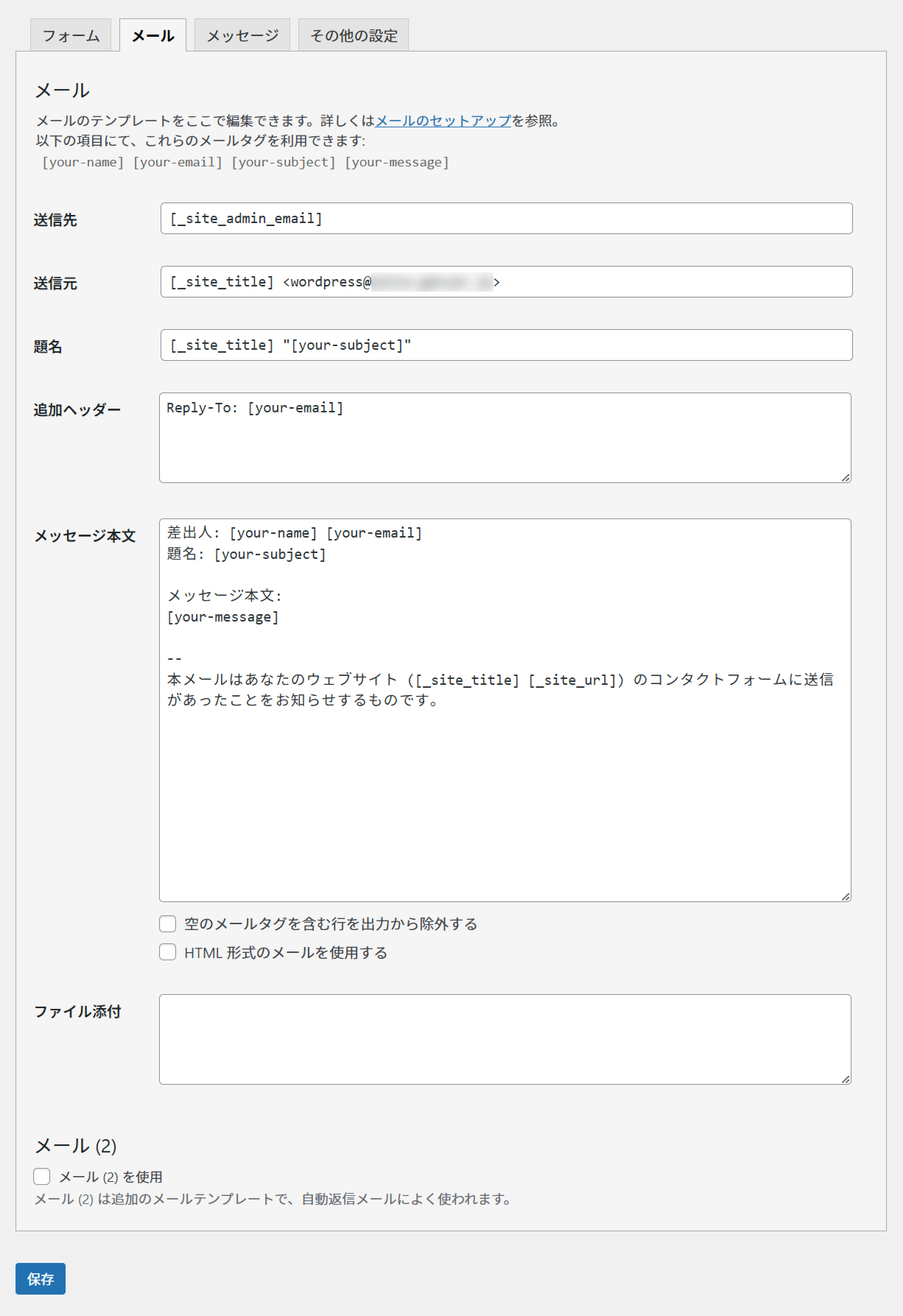Check the メール (2) を使用 checkbox
The image size is (903, 1316).
(x=42, y=1176)
